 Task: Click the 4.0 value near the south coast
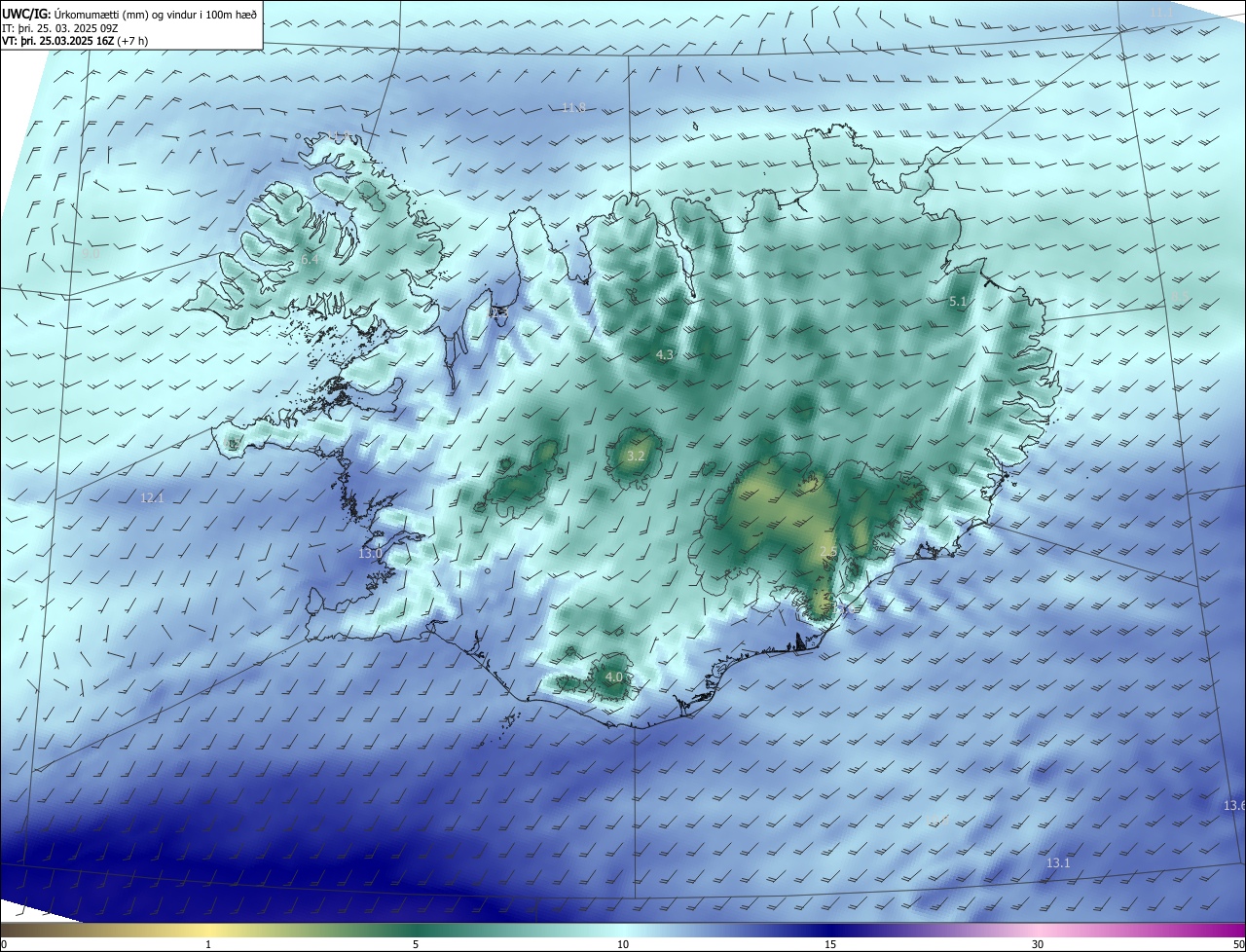coord(614,677)
